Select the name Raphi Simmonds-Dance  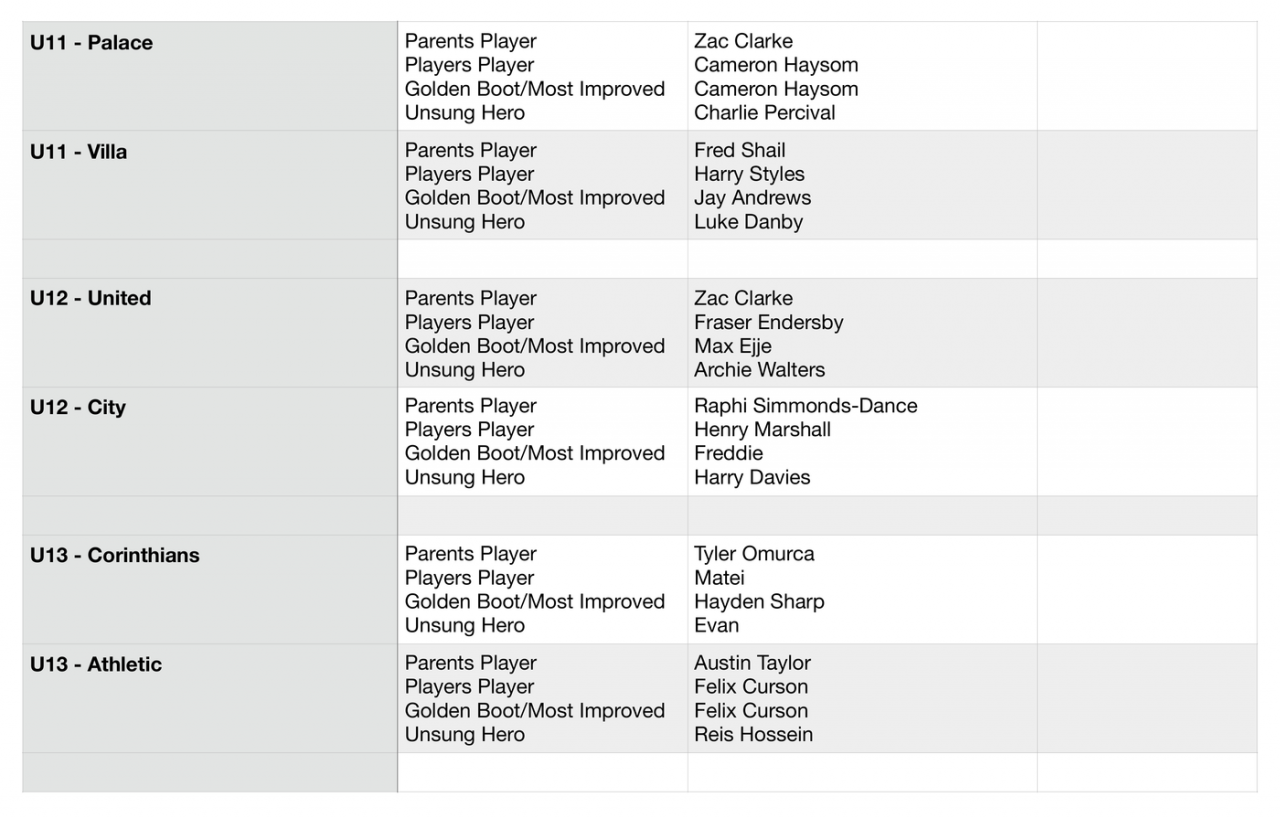click(805, 406)
